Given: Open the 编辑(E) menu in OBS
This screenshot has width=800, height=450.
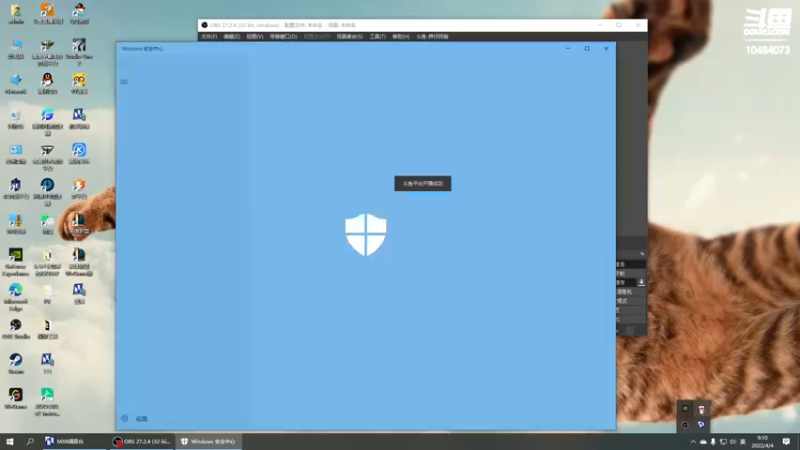Looking at the screenshot, I should (x=232, y=37).
